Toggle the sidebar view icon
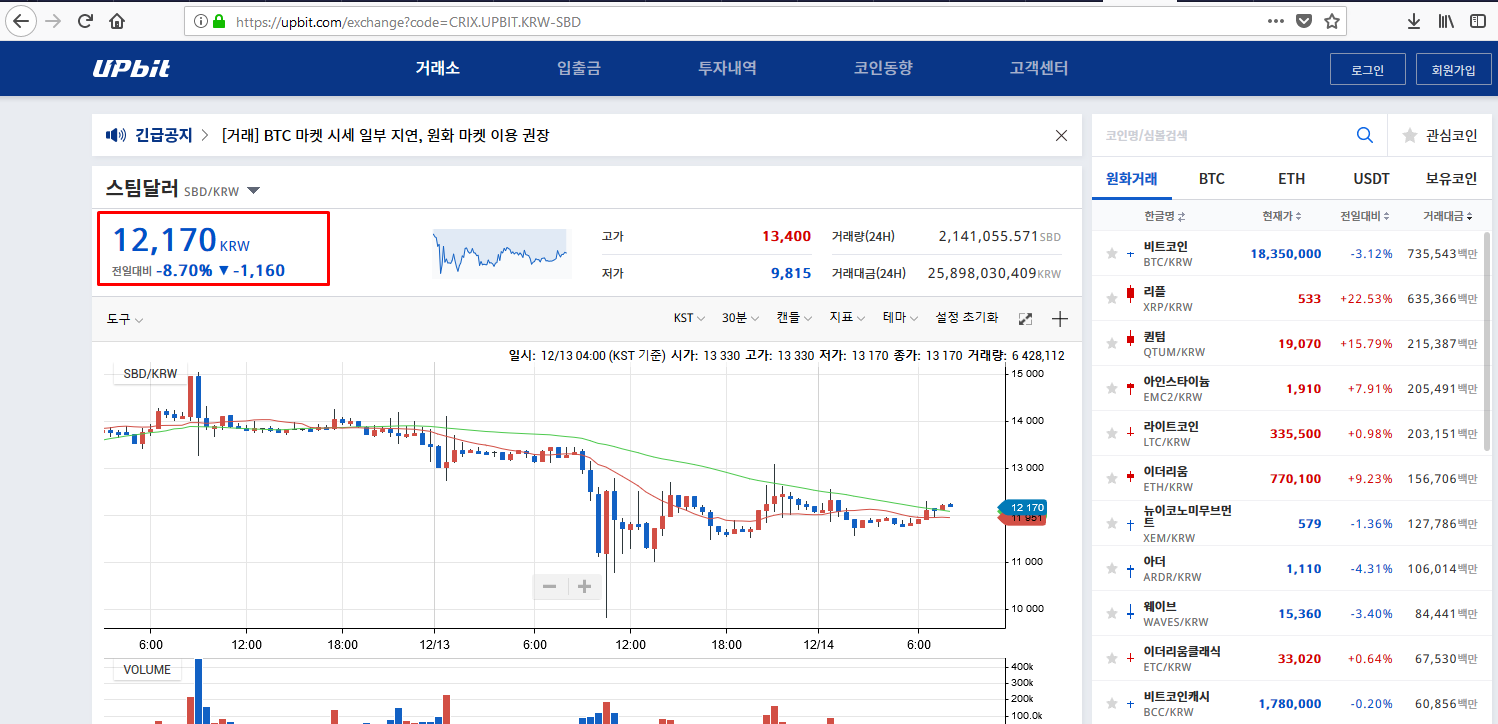The image size is (1498, 724). (x=1477, y=21)
